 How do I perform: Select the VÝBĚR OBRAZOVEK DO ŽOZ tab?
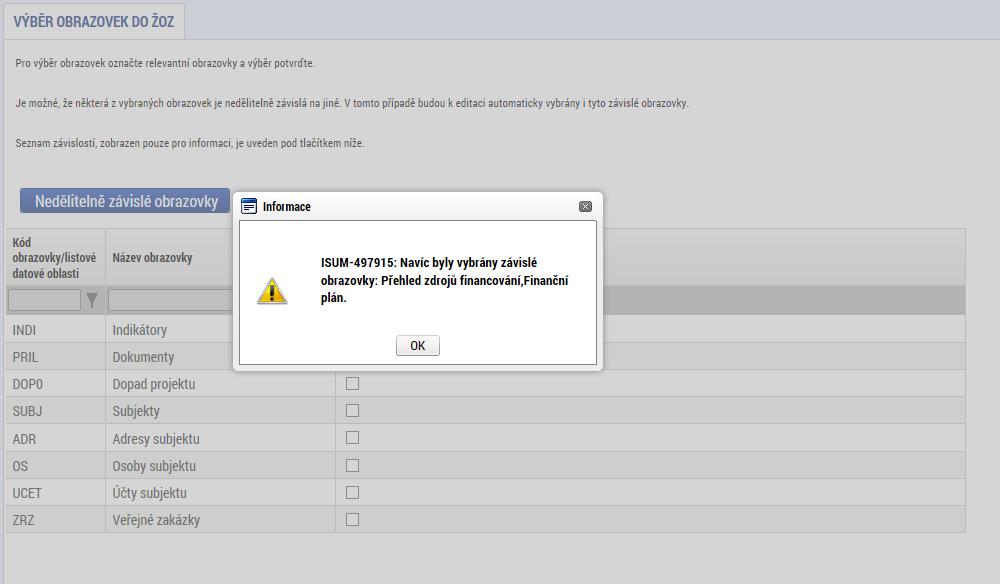tap(94, 22)
